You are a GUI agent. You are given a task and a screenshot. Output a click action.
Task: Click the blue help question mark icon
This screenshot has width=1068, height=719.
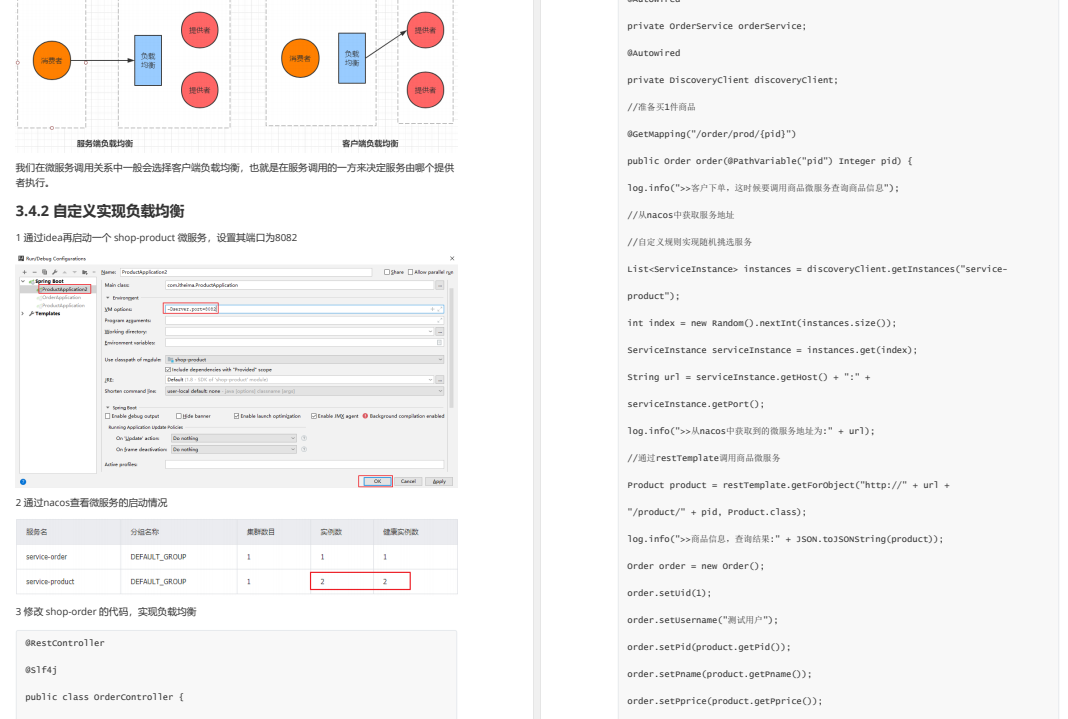click(x=23, y=481)
